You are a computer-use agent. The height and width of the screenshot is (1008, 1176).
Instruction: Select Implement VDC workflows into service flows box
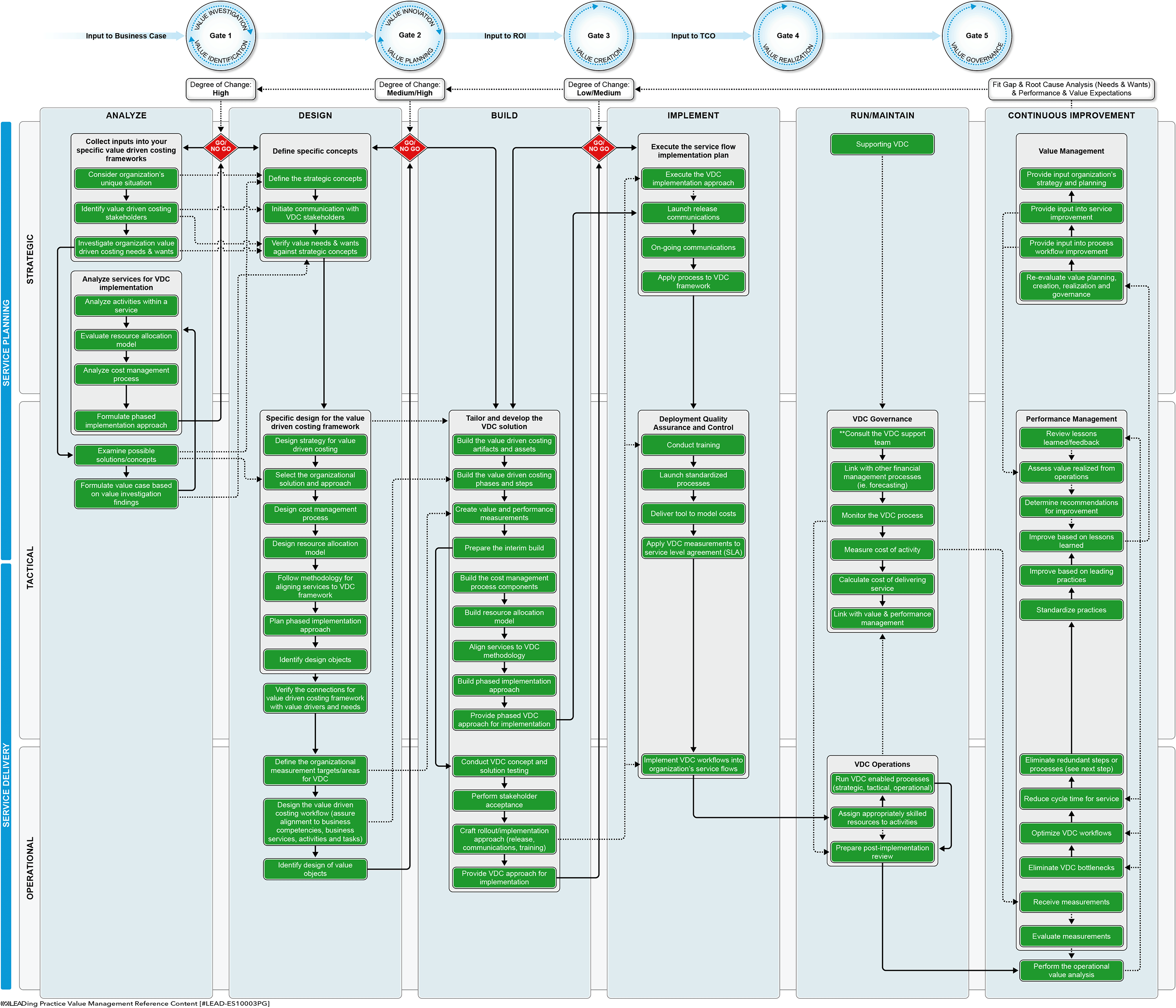point(693,765)
